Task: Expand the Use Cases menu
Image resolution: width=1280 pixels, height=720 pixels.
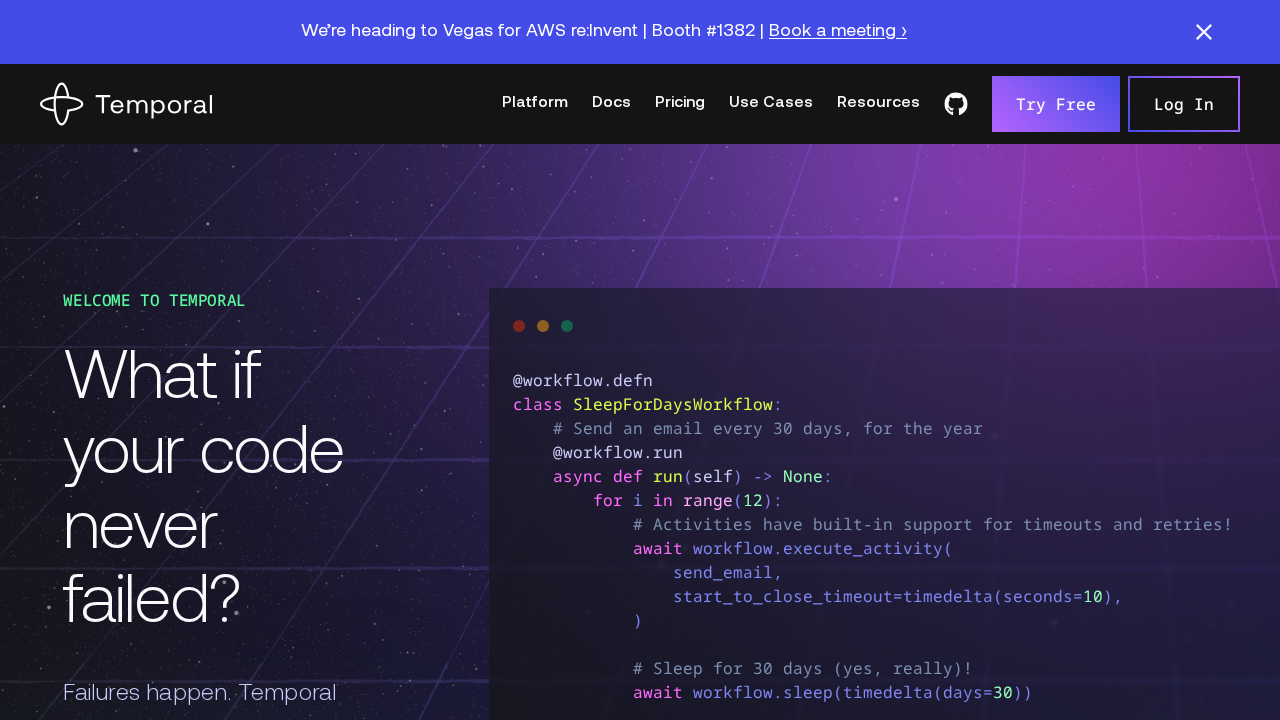Action: coord(771,102)
